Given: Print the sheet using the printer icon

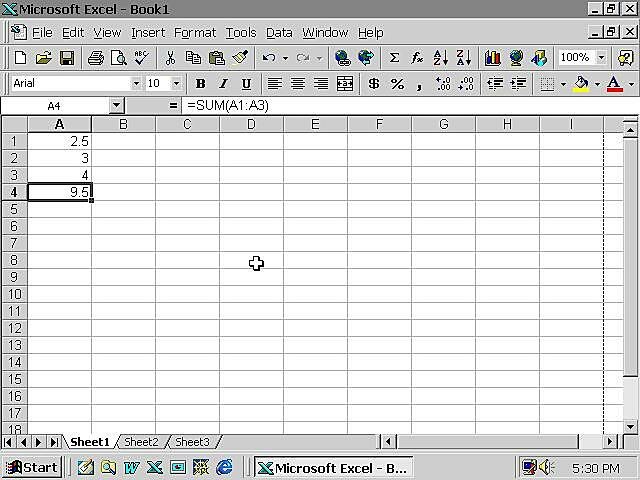Looking at the screenshot, I should point(96,58).
